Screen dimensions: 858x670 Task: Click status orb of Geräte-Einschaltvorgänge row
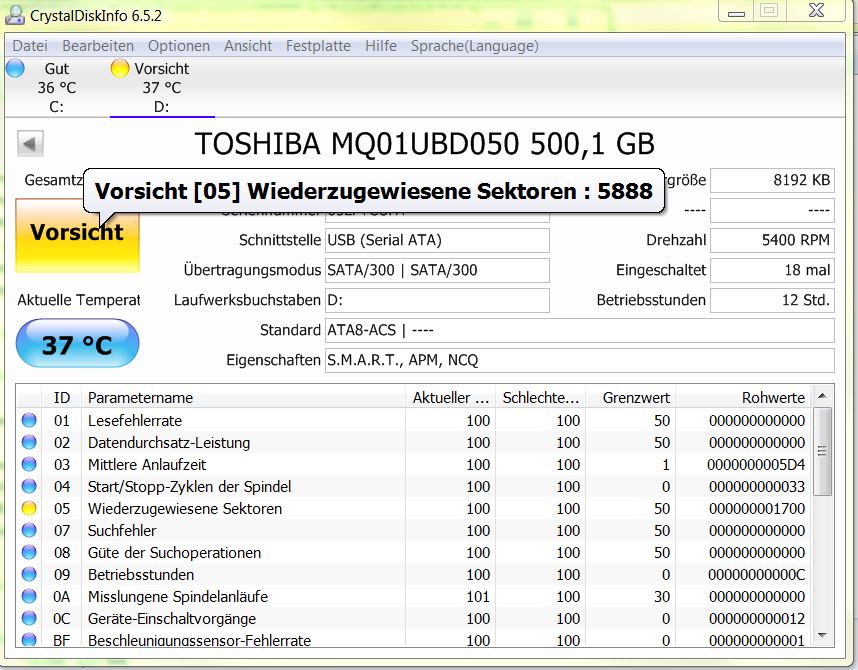click(29, 619)
